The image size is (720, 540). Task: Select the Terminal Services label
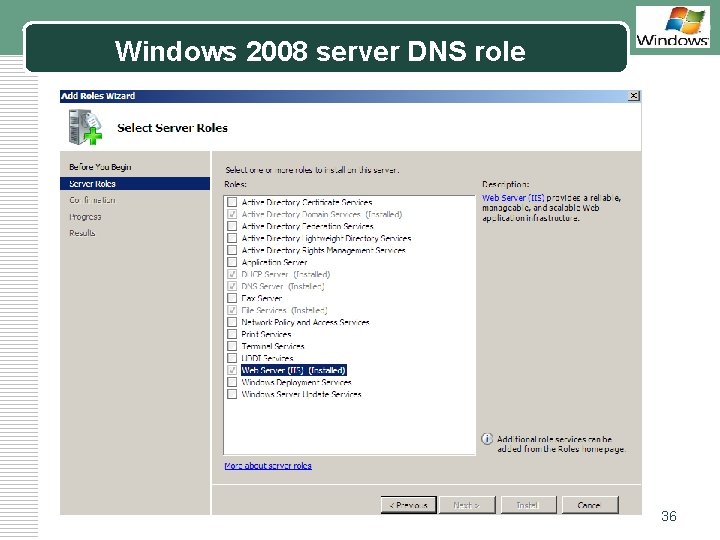tap(273, 346)
